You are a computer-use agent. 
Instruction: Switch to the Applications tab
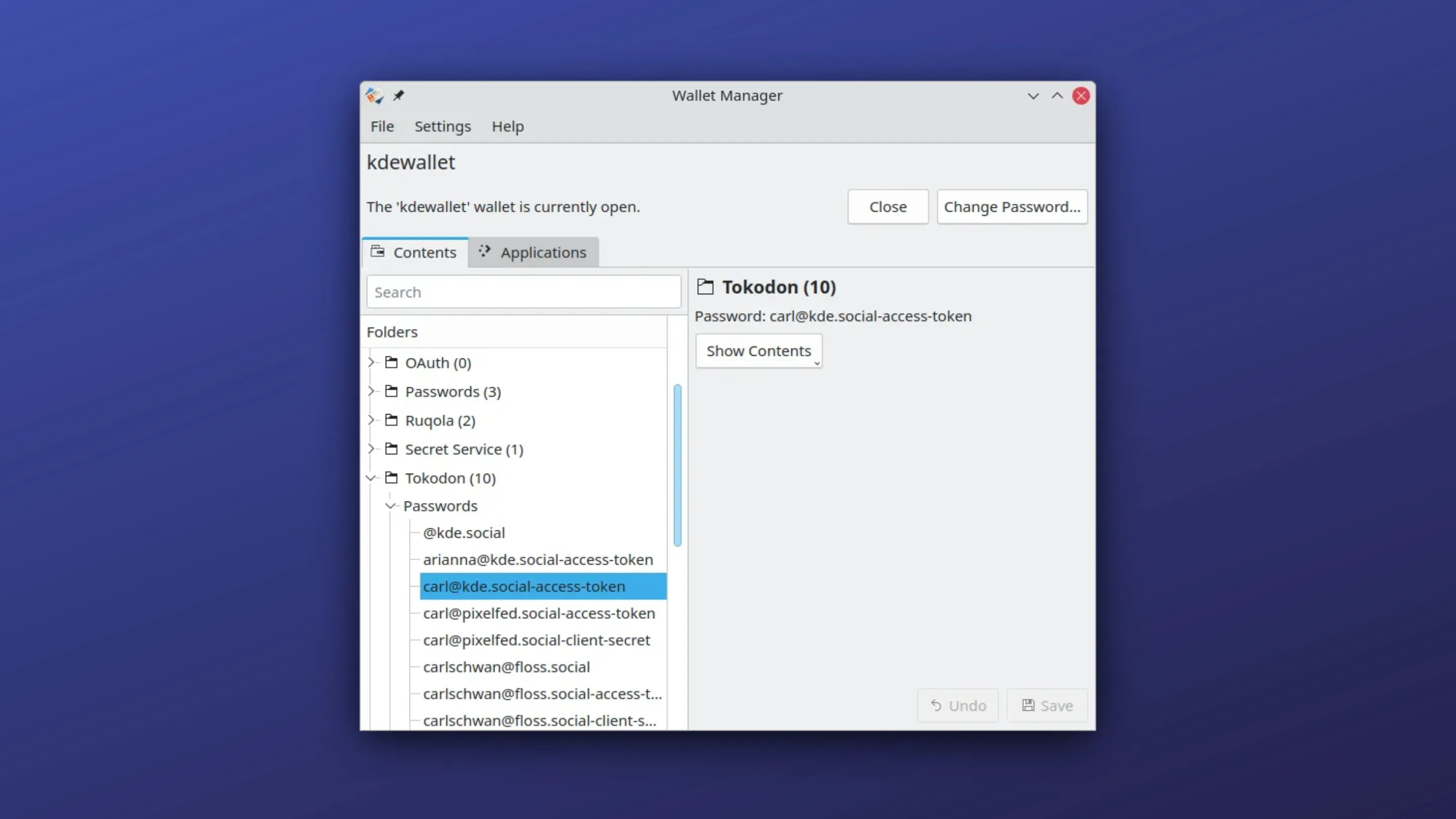(x=542, y=252)
